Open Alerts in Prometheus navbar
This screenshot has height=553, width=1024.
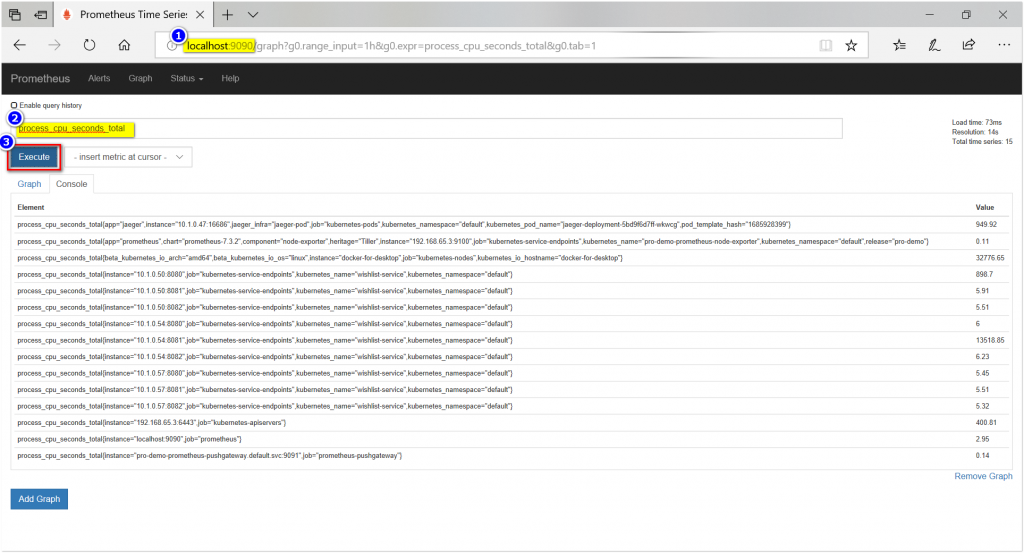[99, 78]
